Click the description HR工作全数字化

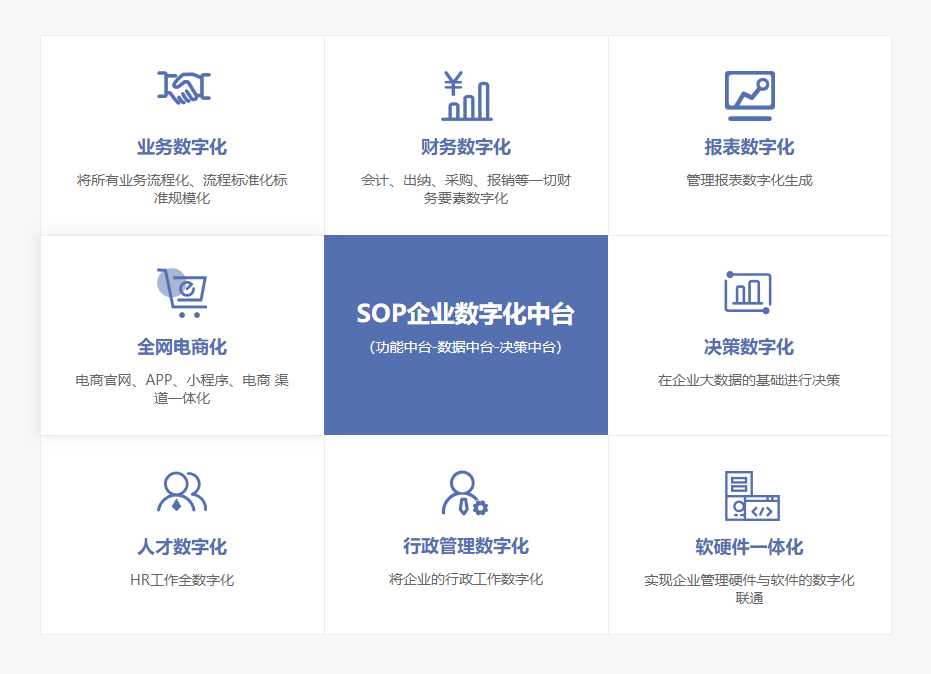click(182, 580)
